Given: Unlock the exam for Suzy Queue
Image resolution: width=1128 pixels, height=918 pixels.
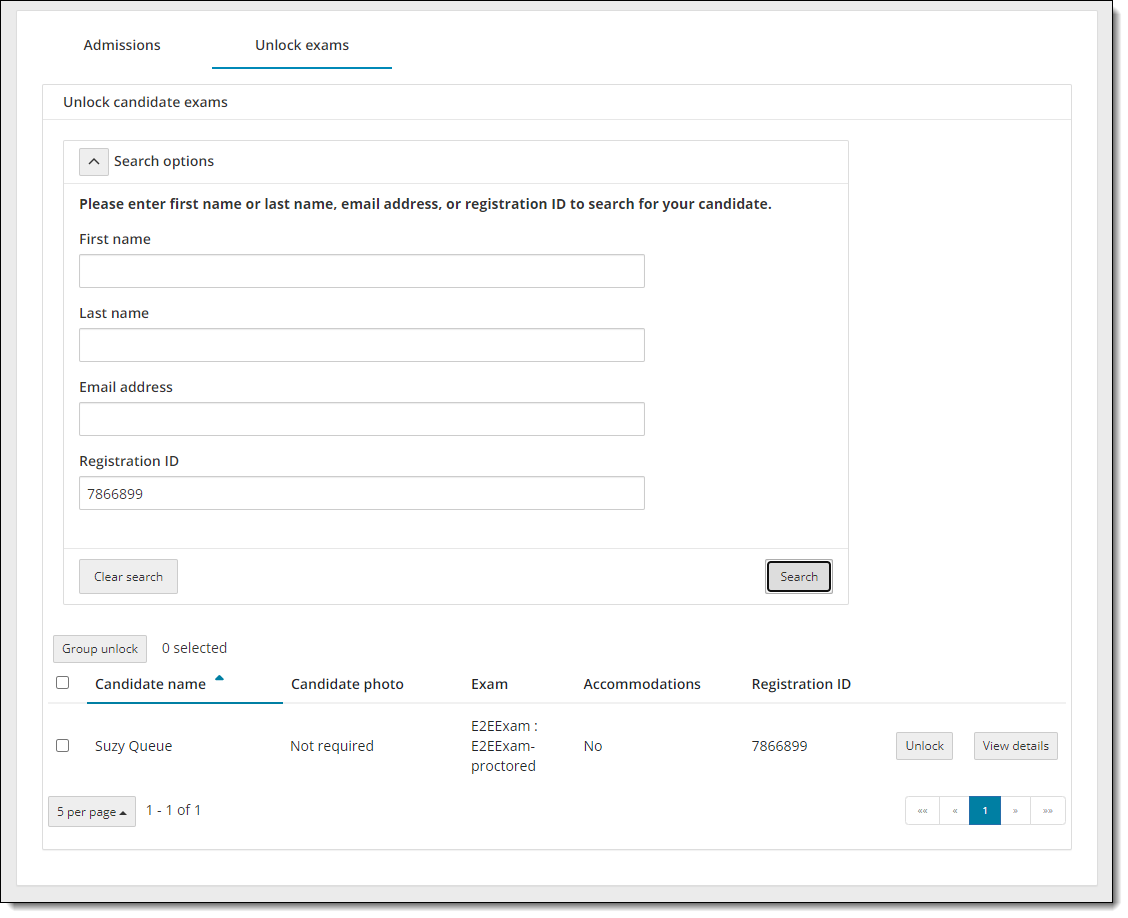Looking at the screenshot, I should coord(924,746).
